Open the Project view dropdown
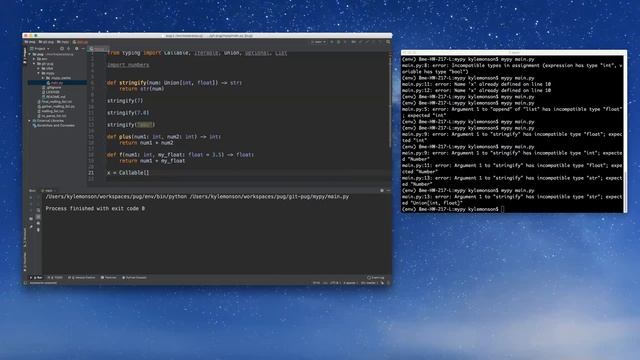 (x=40, y=49)
